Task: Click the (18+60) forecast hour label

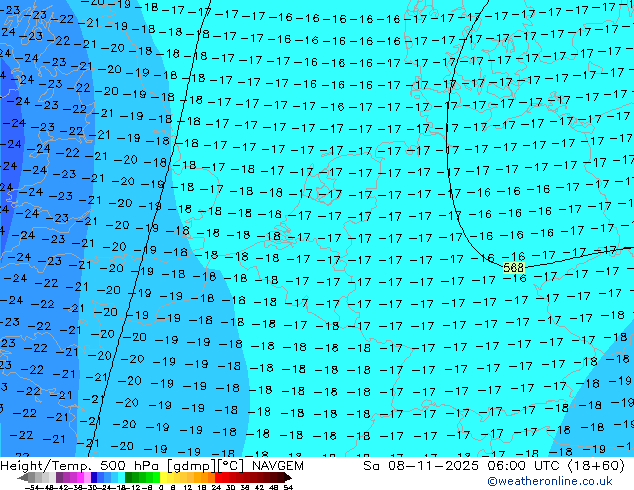Action: point(596,466)
